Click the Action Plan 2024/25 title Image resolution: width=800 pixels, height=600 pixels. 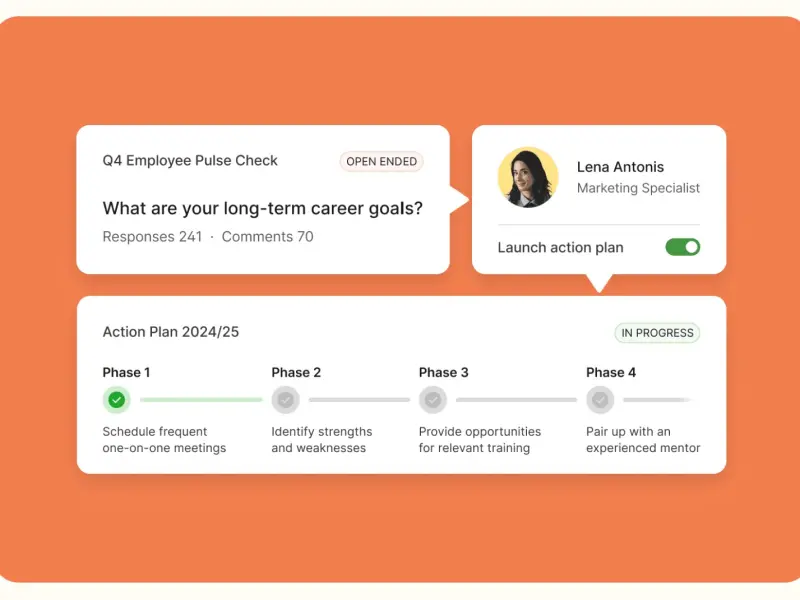coord(171,332)
